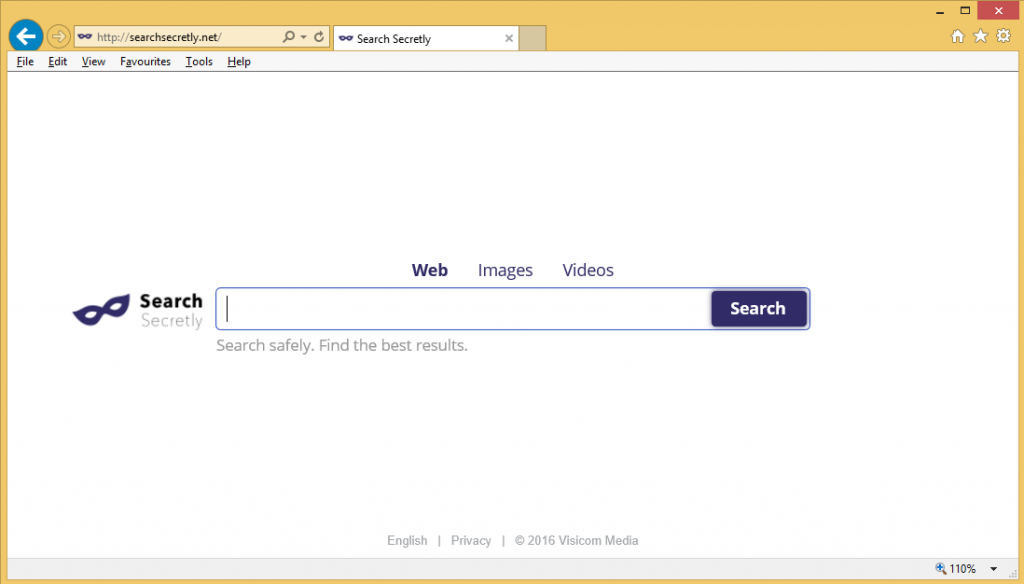Open the Home page icon
This screenshot has width=1024, height=584.
(x=957, y=37)
